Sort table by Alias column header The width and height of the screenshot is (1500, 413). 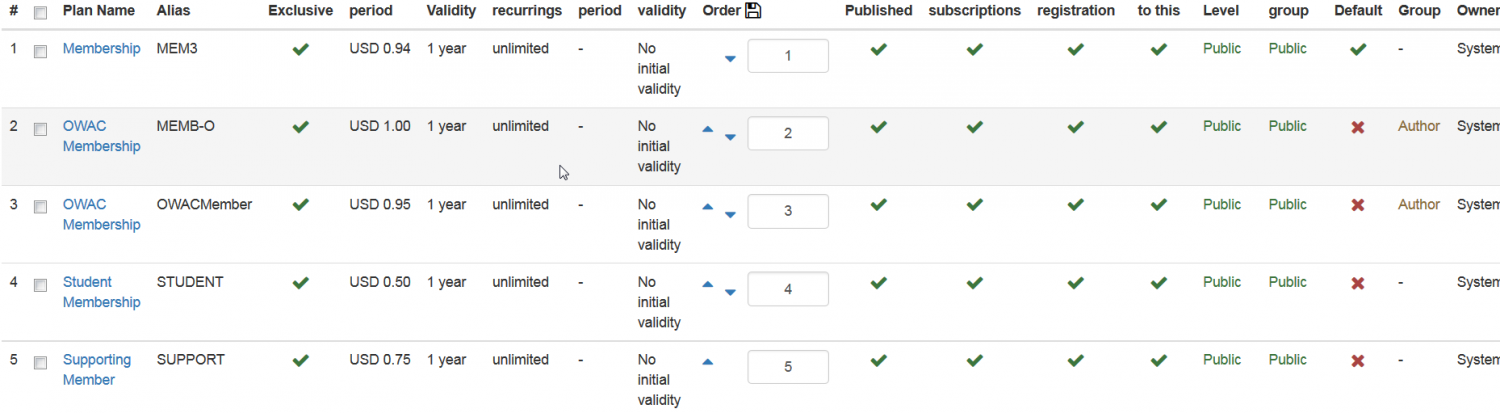coord(174,11)
